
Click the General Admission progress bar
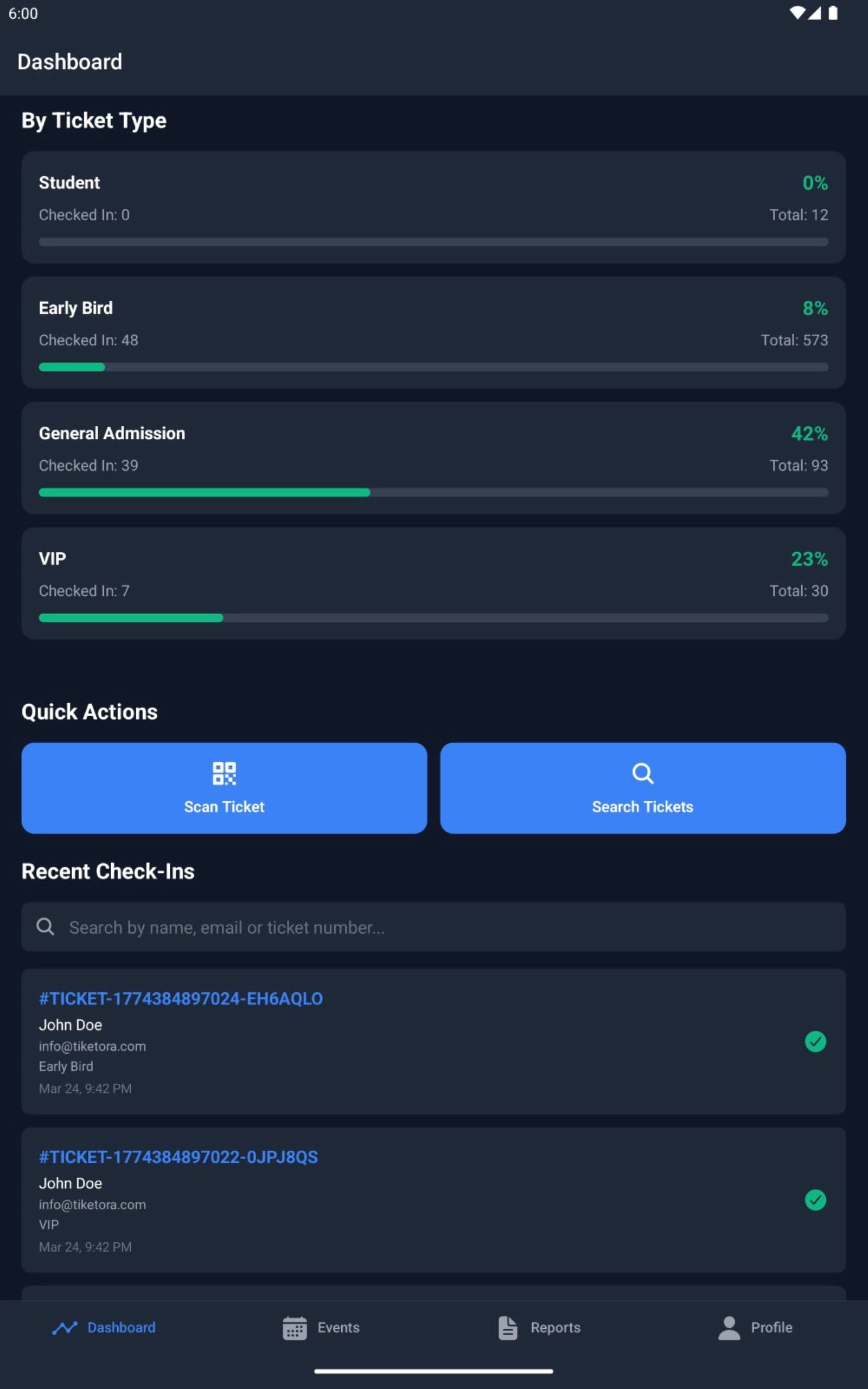click(x=433, y=493)
